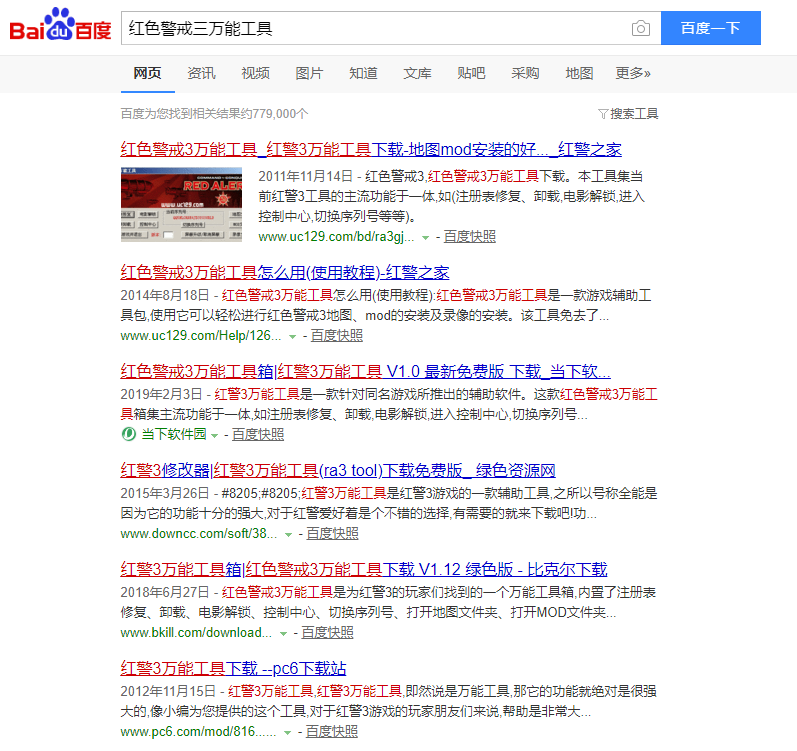This screenshot has height=751, width=797.
Task: Expand dropdown arrow beside www.bkill.com result
Action: [x=283, y=633]
